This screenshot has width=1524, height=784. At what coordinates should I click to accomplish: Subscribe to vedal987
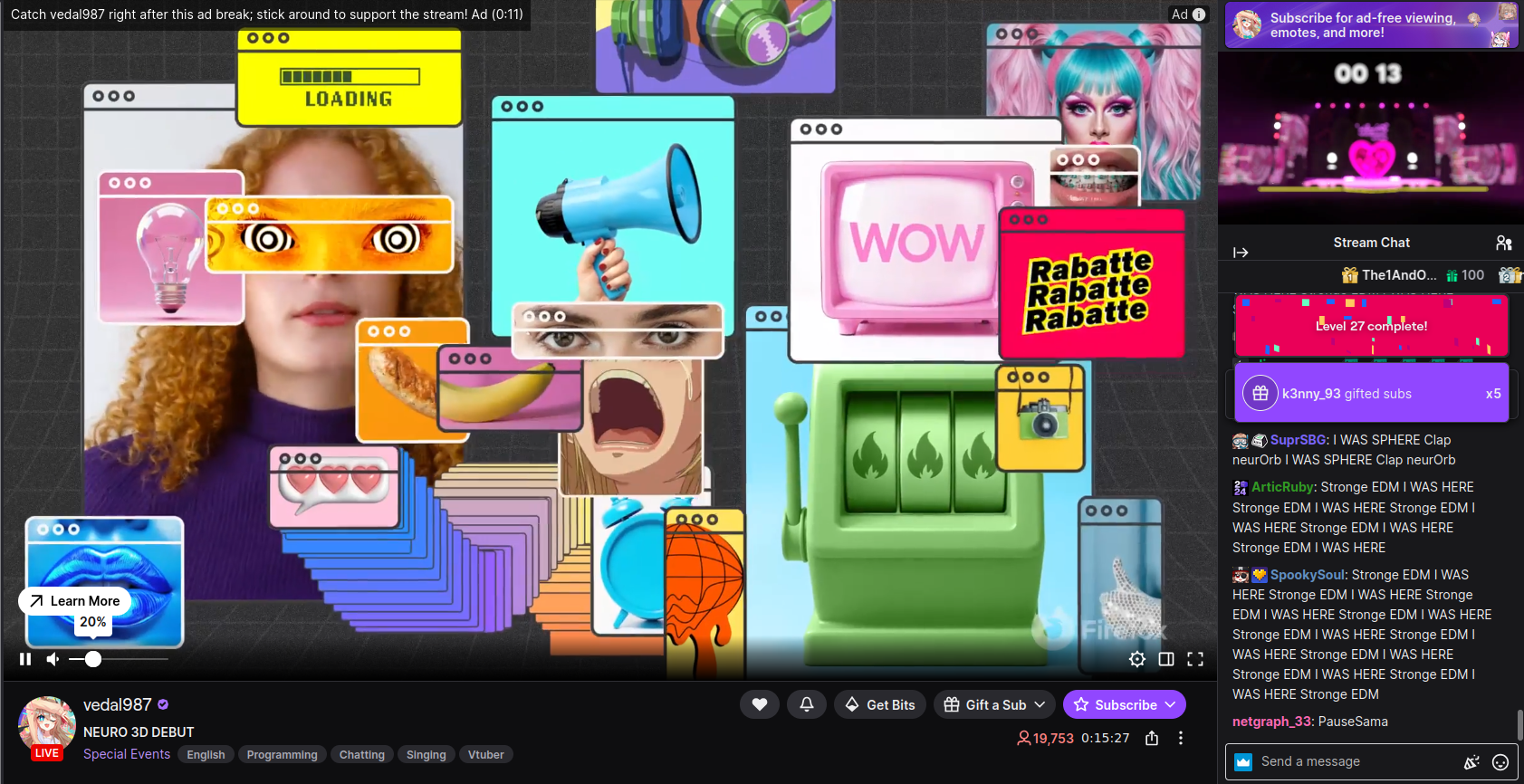pos(1125,704)
